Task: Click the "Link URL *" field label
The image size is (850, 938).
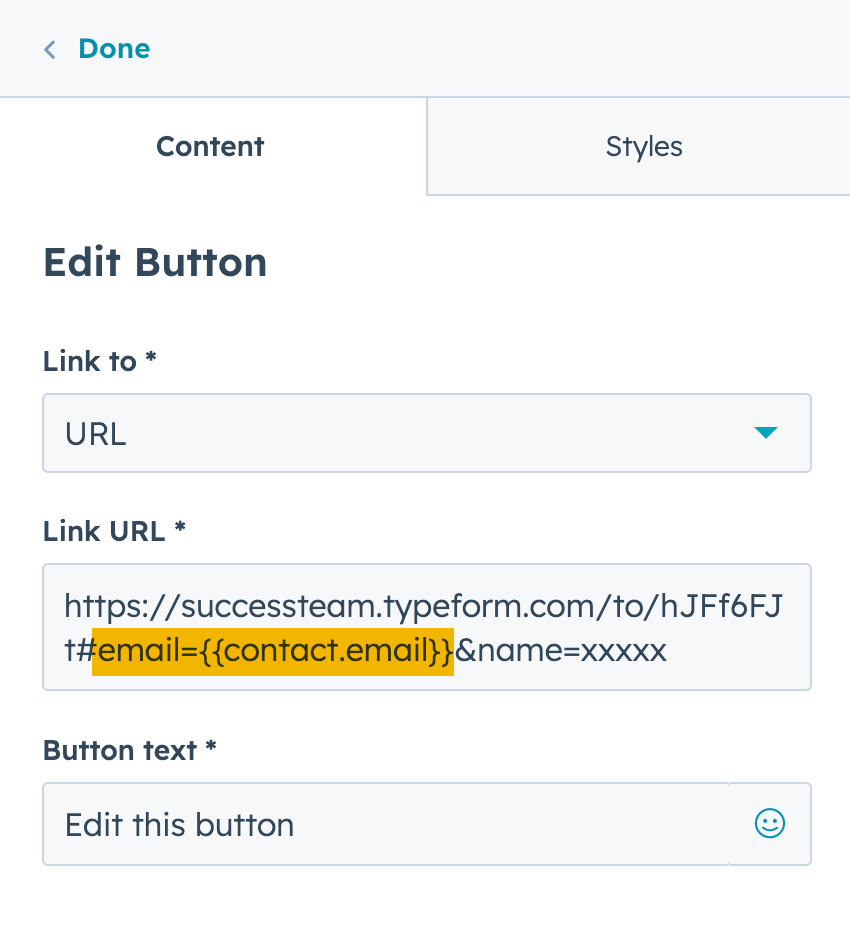Action: click(x=114, y=531)
